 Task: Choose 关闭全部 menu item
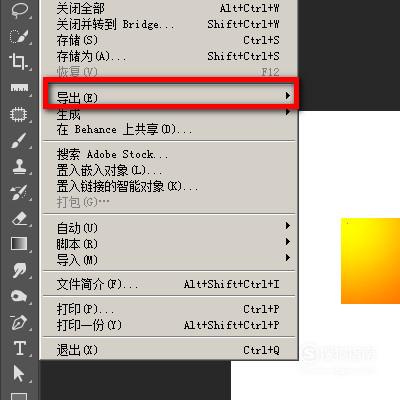169,8
